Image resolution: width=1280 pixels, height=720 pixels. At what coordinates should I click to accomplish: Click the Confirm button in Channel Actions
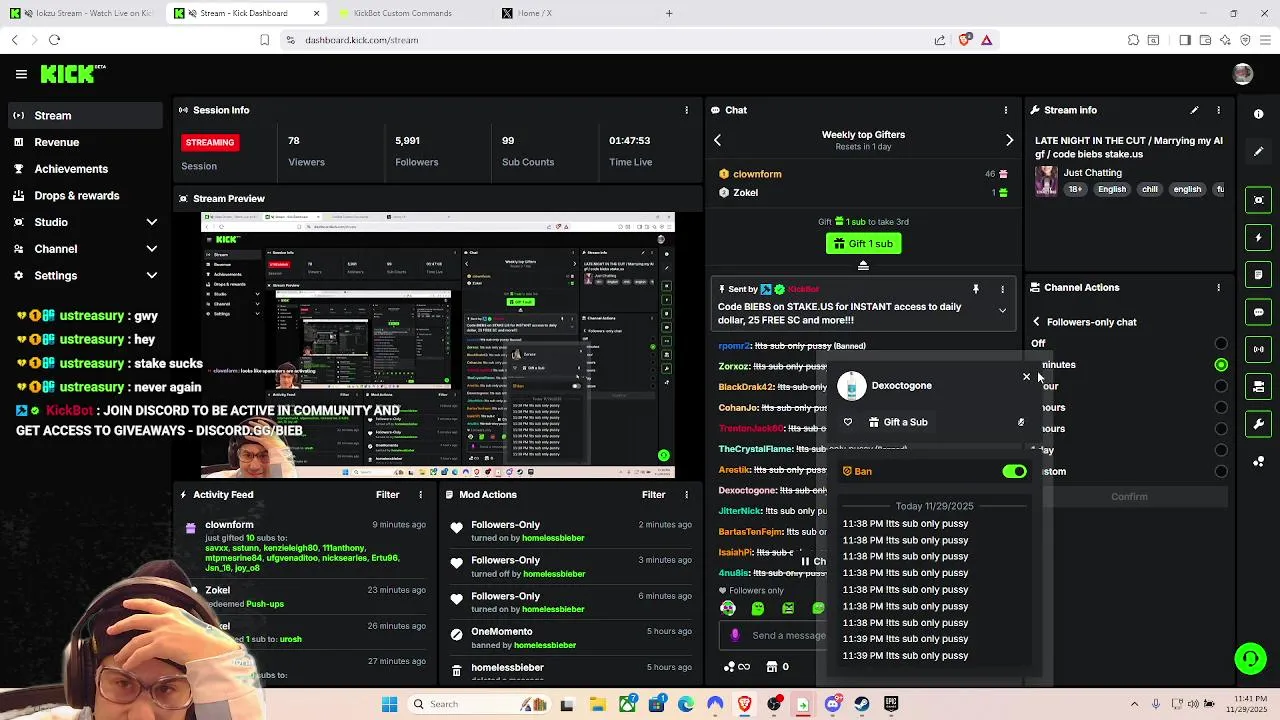1129,497
